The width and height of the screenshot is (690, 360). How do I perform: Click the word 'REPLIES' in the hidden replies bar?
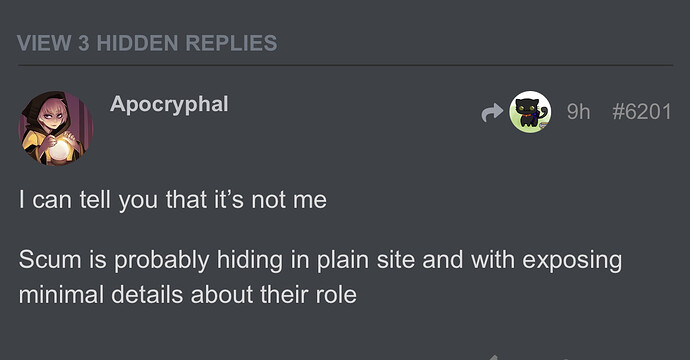231,43
